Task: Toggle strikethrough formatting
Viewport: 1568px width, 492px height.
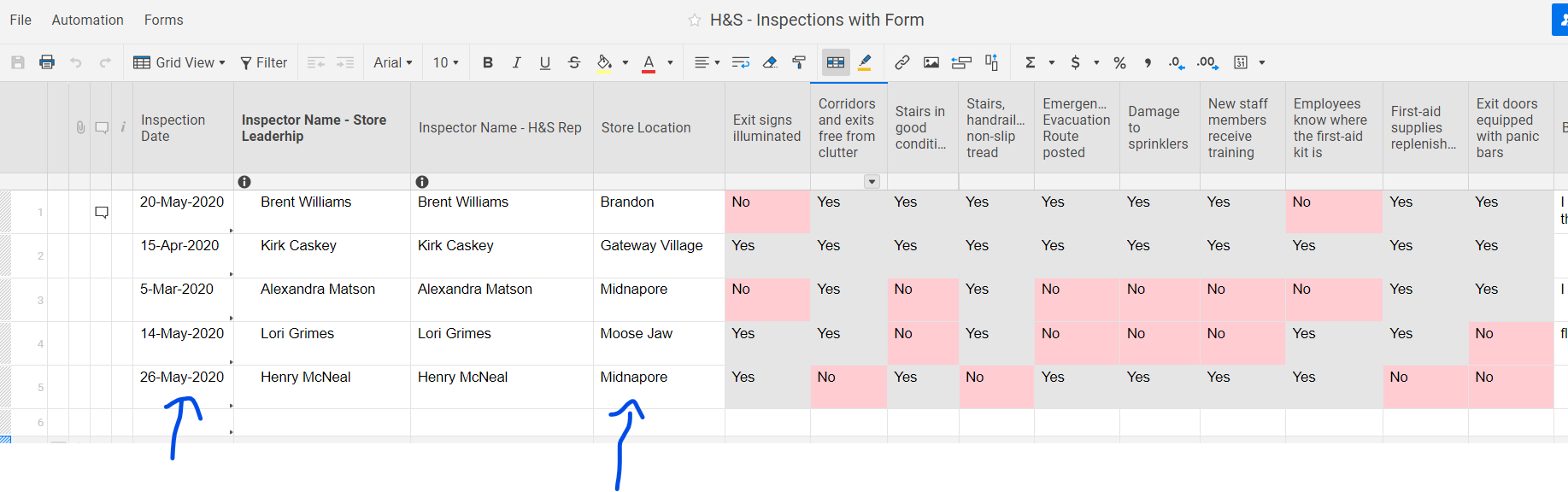Action: (x=574, y=62)
